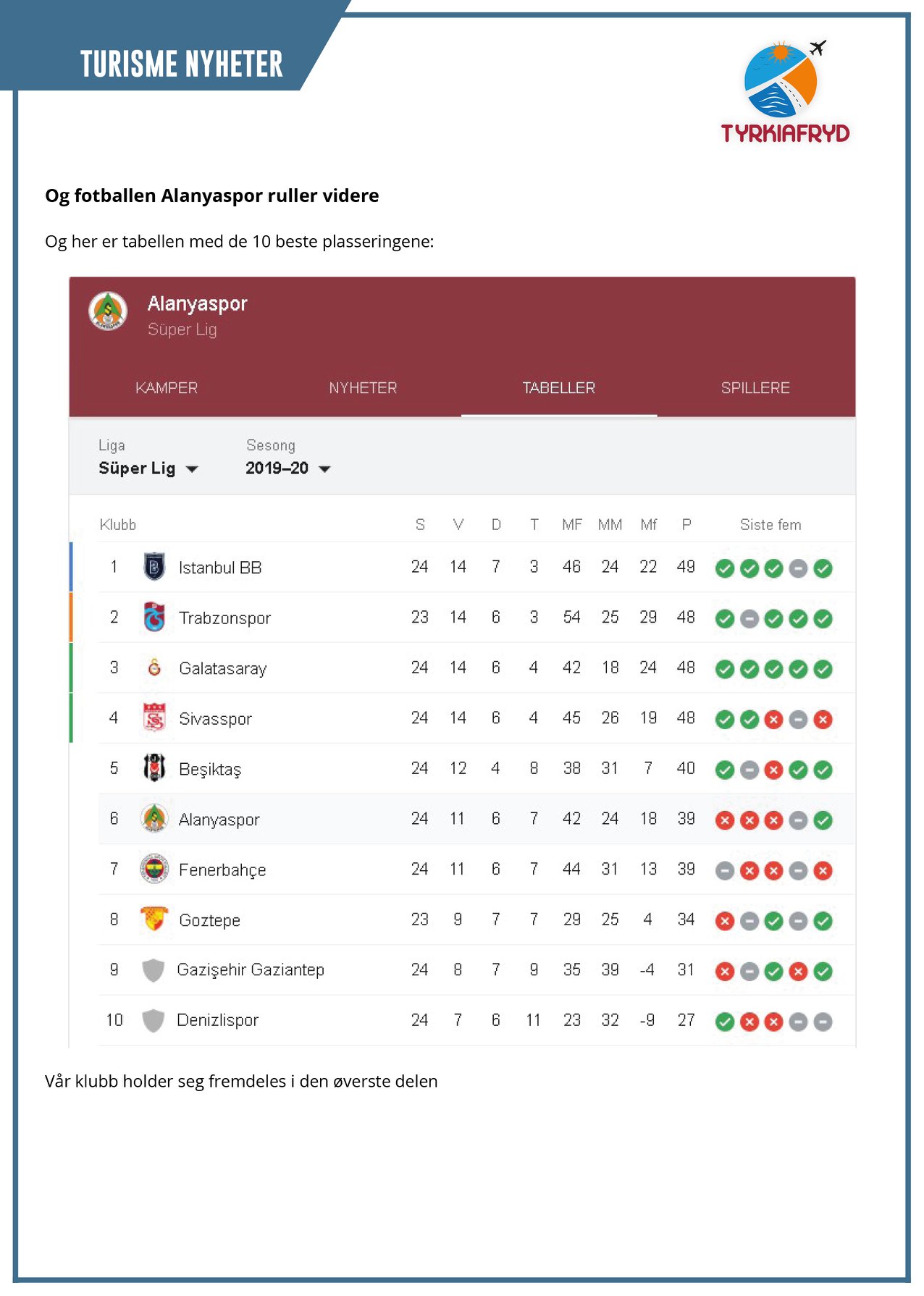This screenshot has height=1296, width=924.
Task: Click the Alanyaspor club logo in header
Action: [x=108, y=311]
